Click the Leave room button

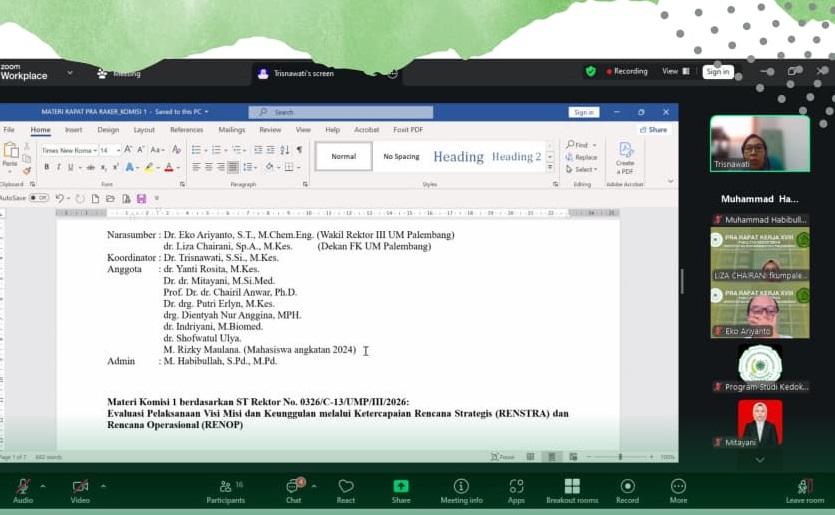[804, 488]
